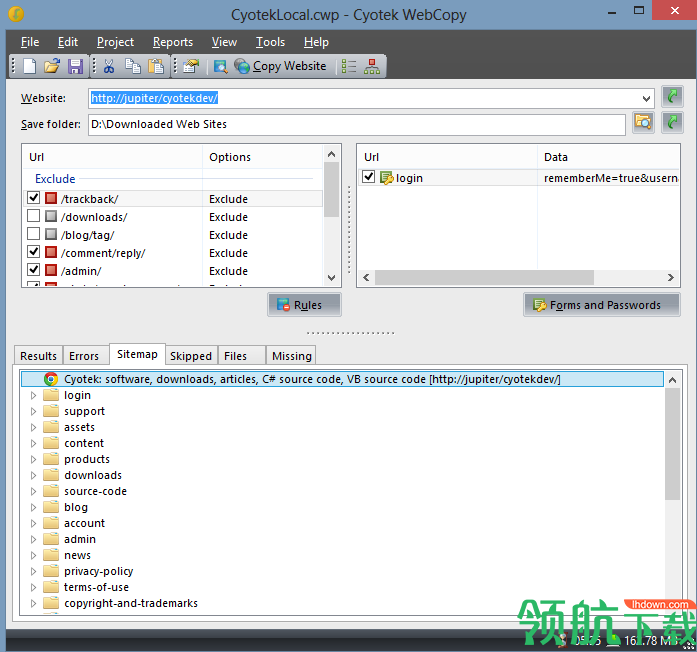Open the File menu
Viewport: 697px width, 652px height.
pos(30,42)
